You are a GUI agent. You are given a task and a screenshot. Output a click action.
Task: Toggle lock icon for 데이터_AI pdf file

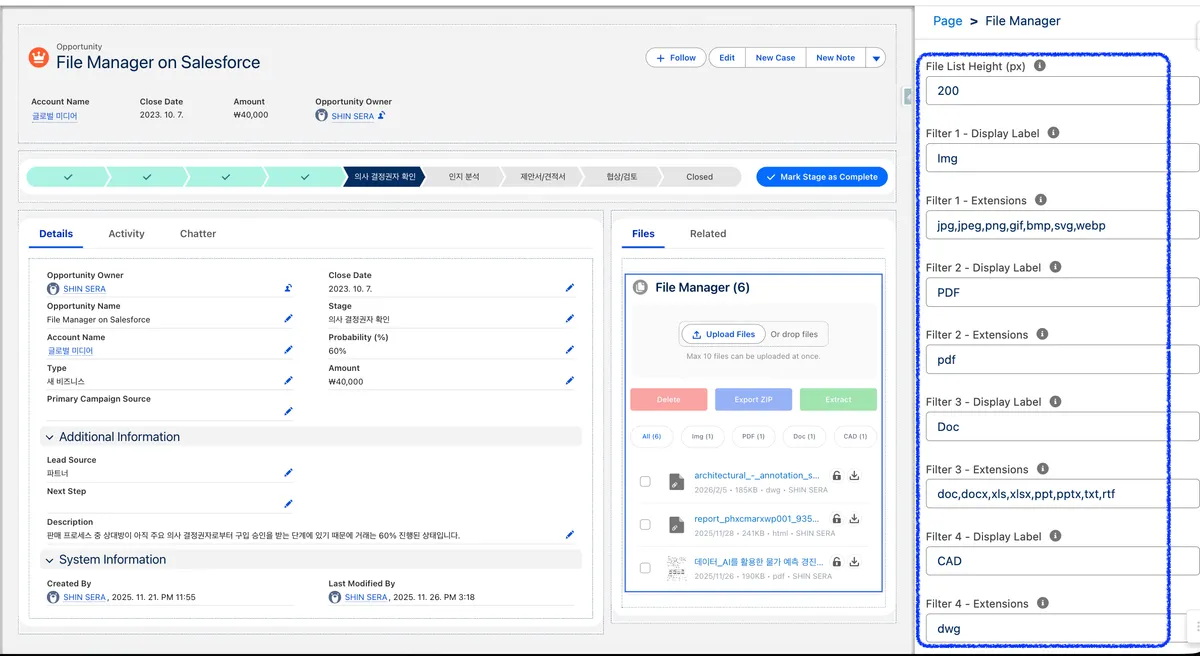(837, 562)
